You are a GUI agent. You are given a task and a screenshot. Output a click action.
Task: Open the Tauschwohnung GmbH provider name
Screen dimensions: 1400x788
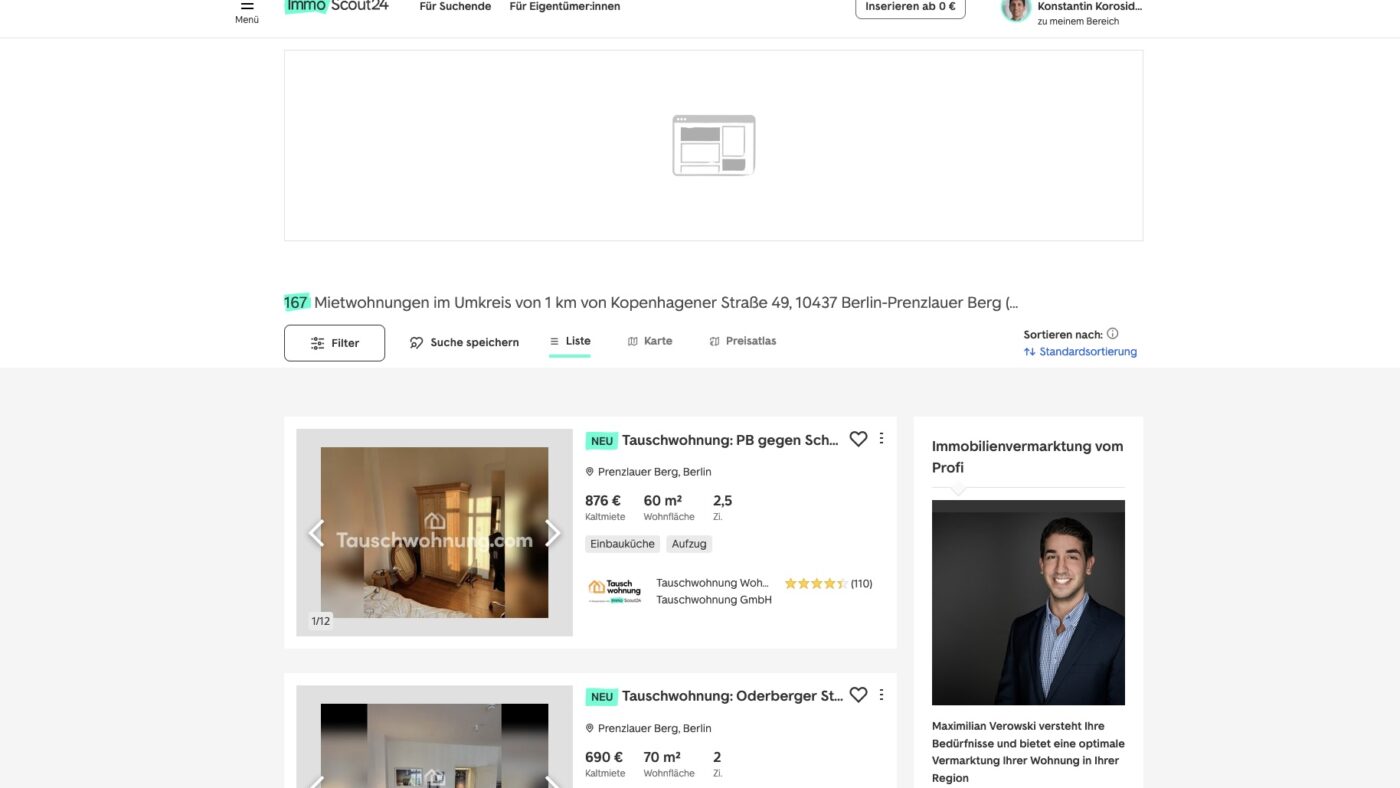point(714,600)
